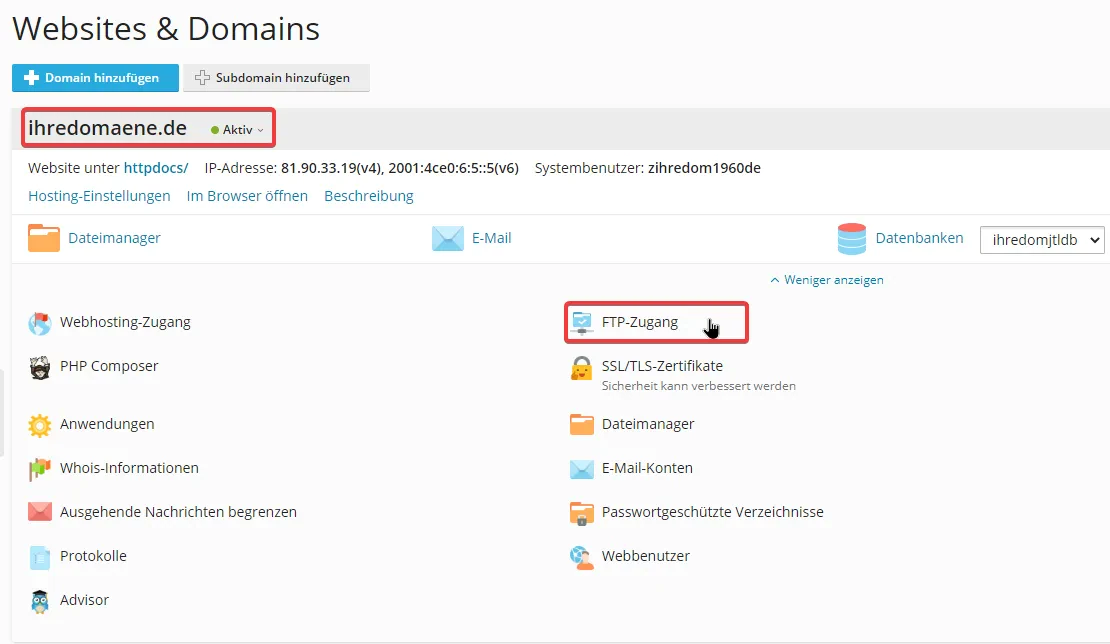The width and height of the screenshot is (1110, 644).
Task: Open Whois-Informationen link text
Action: pyautogui.click(x=129, y=468)
